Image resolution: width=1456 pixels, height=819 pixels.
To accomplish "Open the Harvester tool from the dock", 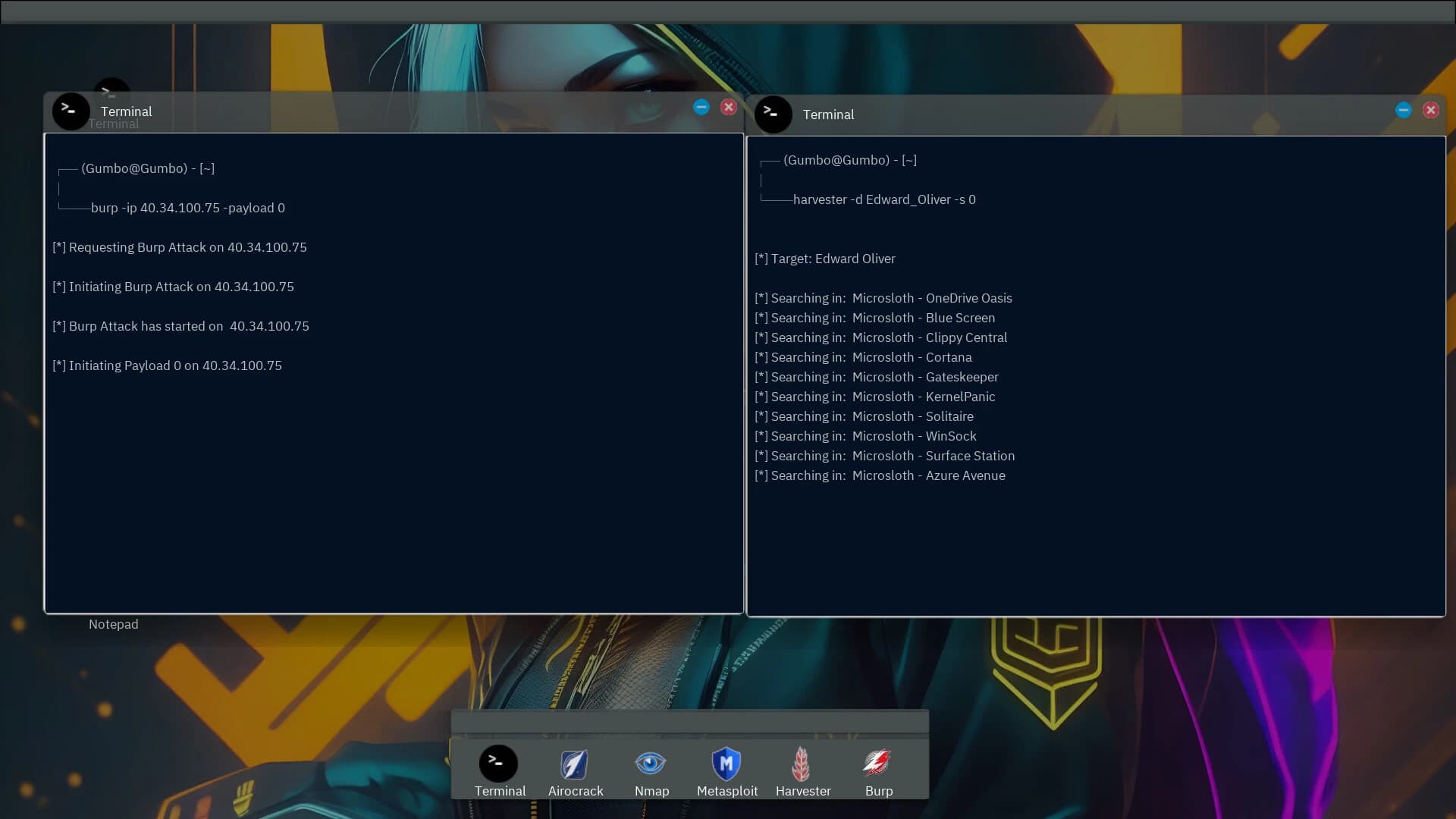I will point(802,764).
